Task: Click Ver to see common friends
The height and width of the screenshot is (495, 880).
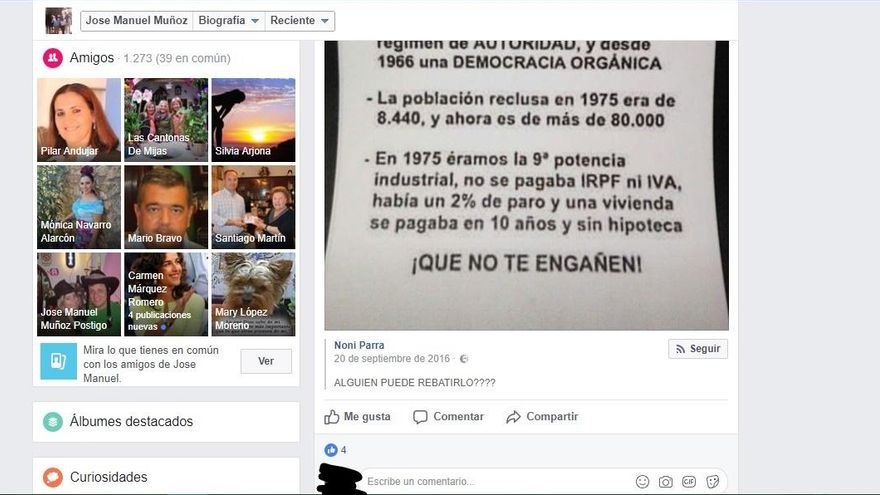Action: tap(266, 361)
